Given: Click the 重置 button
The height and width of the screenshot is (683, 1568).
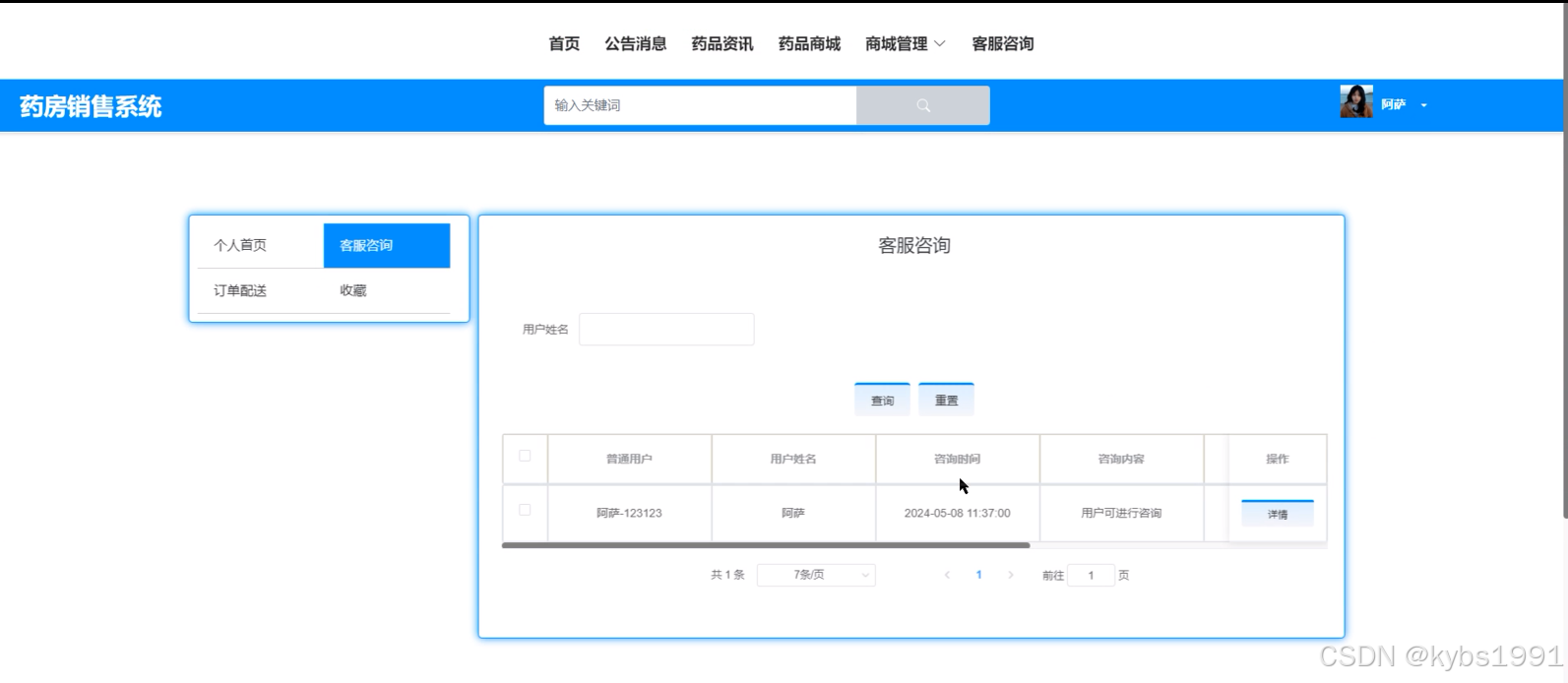Looking at the screenshot, I should [x=946, y=400].
